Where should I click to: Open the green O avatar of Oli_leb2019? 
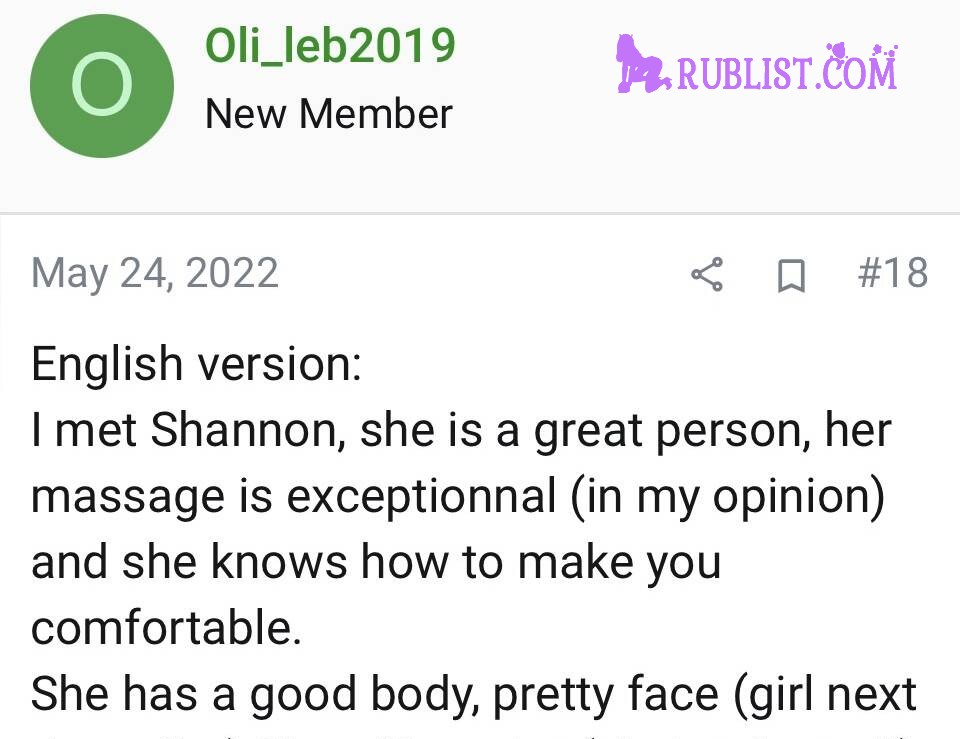[x=102, y=86]
